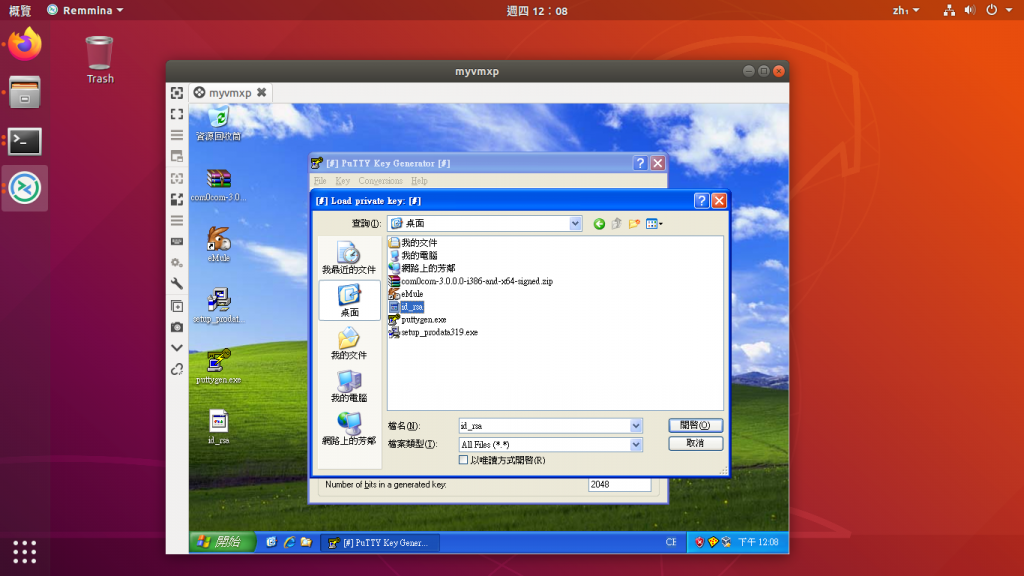
Task: Open the Conversions menu in PuTTY Key Generator
Action: tap(381, 181)
